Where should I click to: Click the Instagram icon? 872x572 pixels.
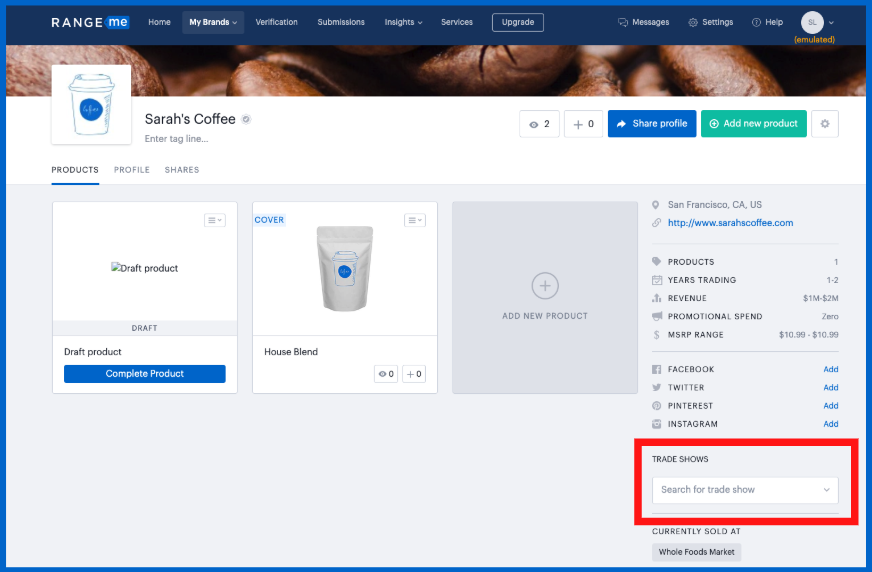(x=657, y=424)
